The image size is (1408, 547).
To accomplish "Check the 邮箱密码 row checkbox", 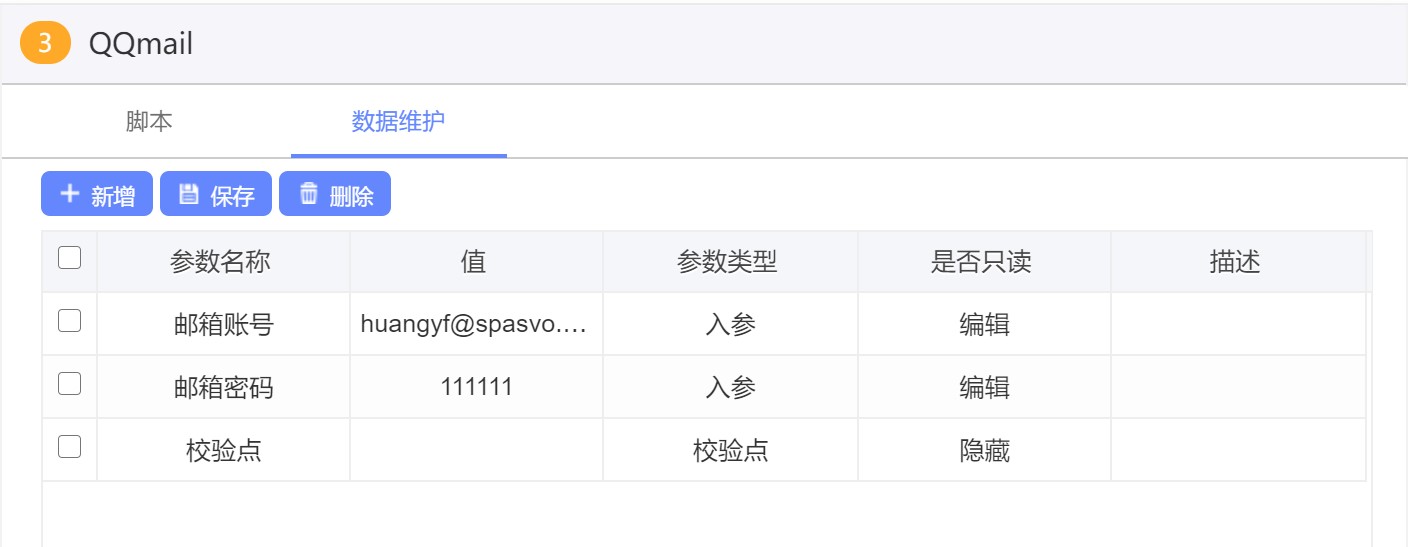I will point(69,384).
